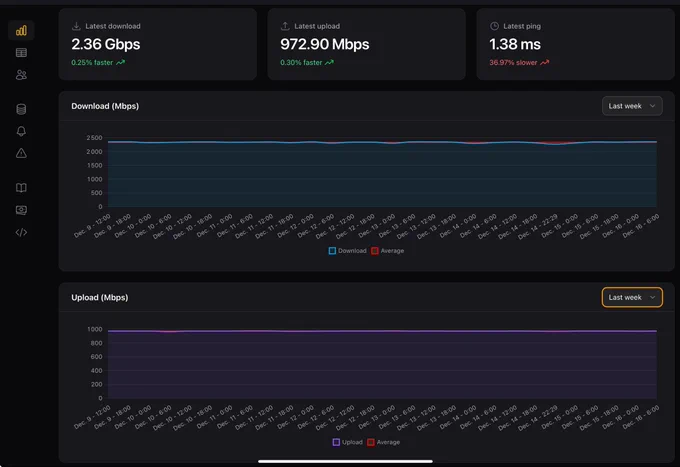
Task: Select the 2.36 Gbps download value
Action: click(x=106, y=44)
